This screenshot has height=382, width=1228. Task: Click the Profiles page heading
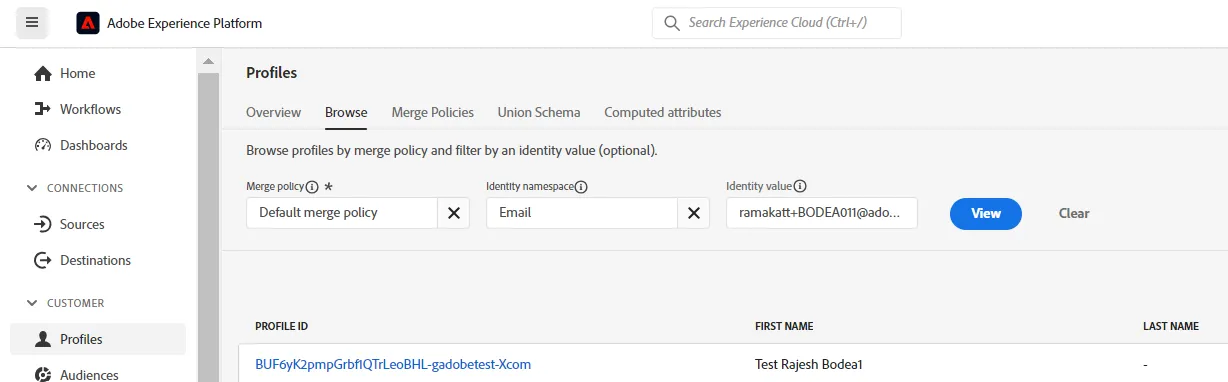272,72
